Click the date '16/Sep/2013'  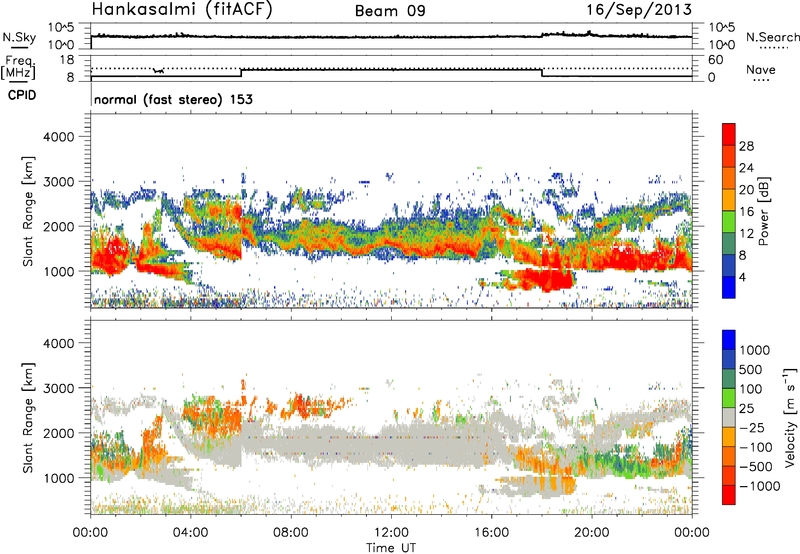[639, 9]
